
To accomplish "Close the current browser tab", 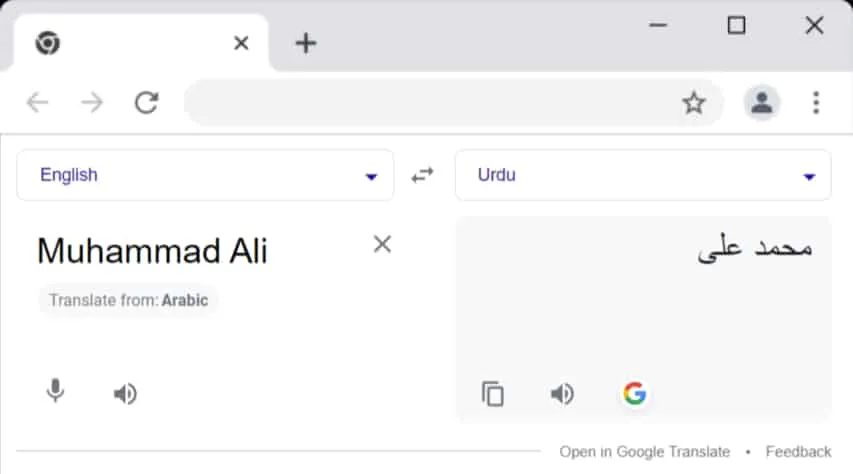I will point(241,43).
